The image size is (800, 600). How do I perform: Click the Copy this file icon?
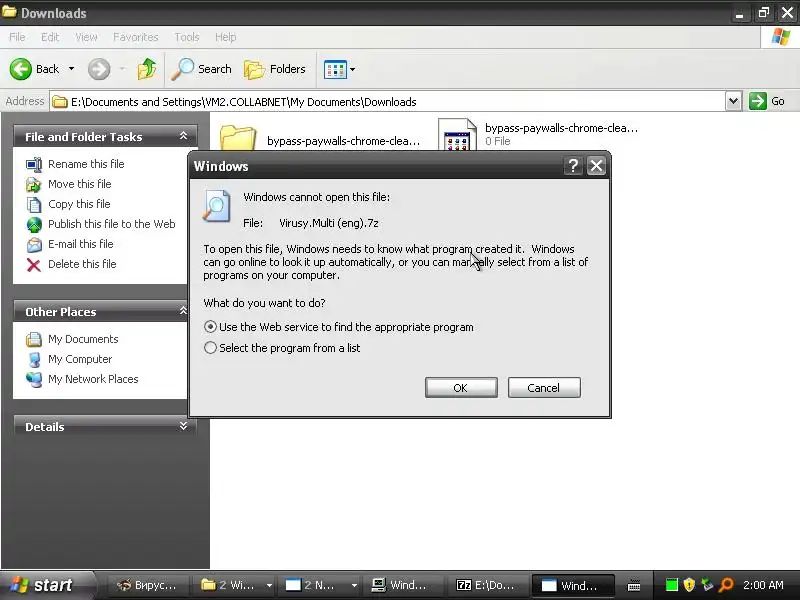click(34, 205)
